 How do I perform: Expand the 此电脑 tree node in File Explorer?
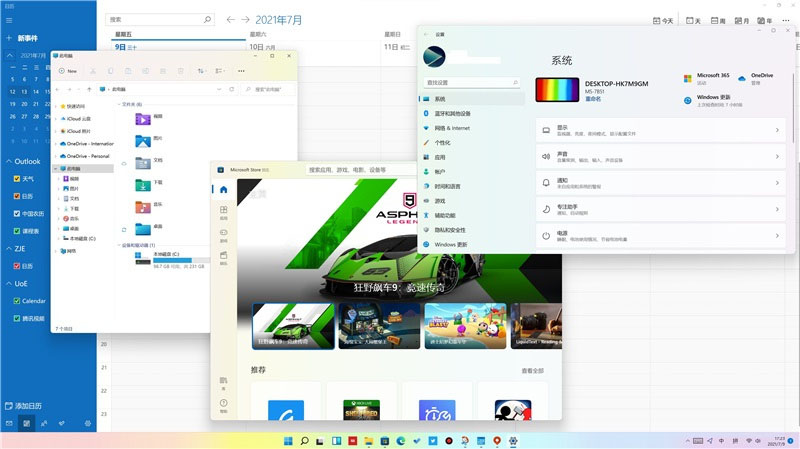click(58, 169)
